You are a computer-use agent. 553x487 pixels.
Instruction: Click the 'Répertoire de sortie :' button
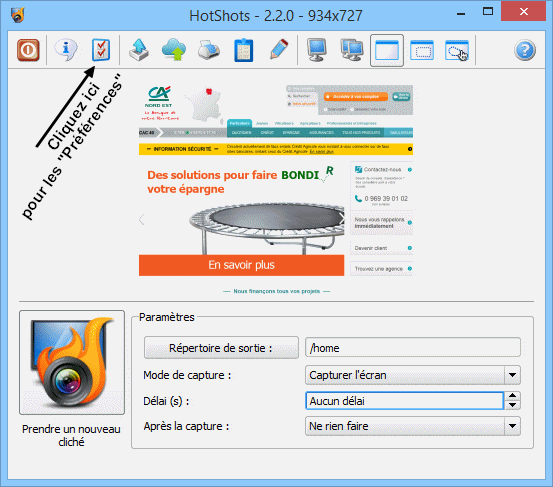click(x=221, y=348)
